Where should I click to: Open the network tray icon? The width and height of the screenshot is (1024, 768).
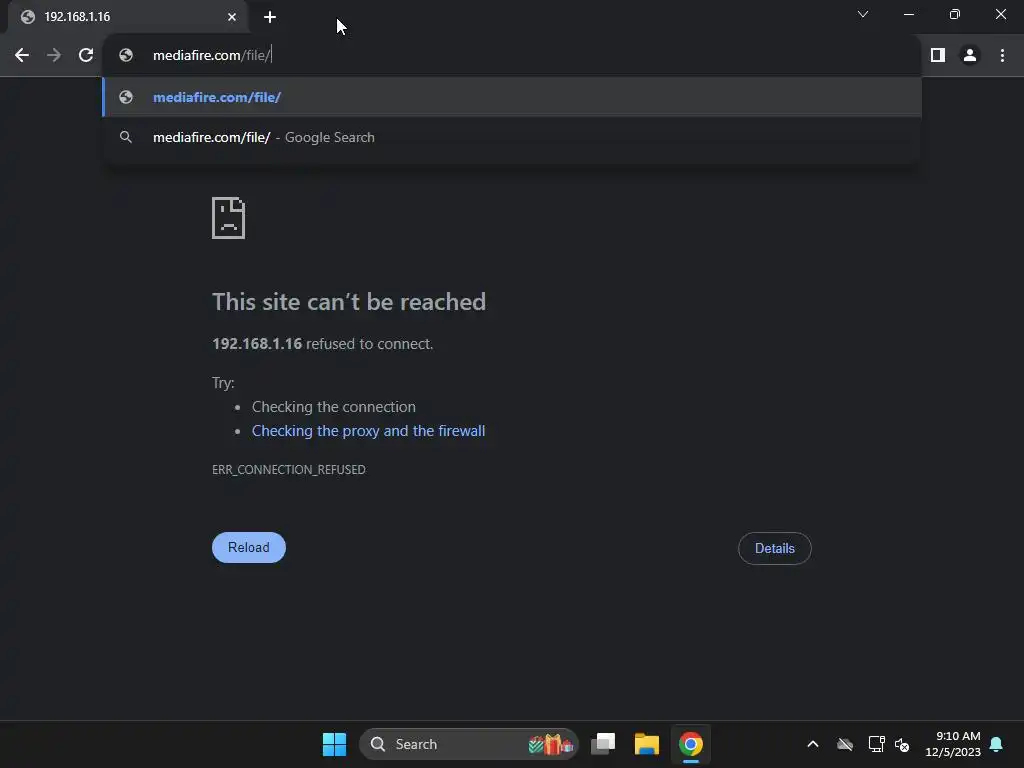[876, 744]
